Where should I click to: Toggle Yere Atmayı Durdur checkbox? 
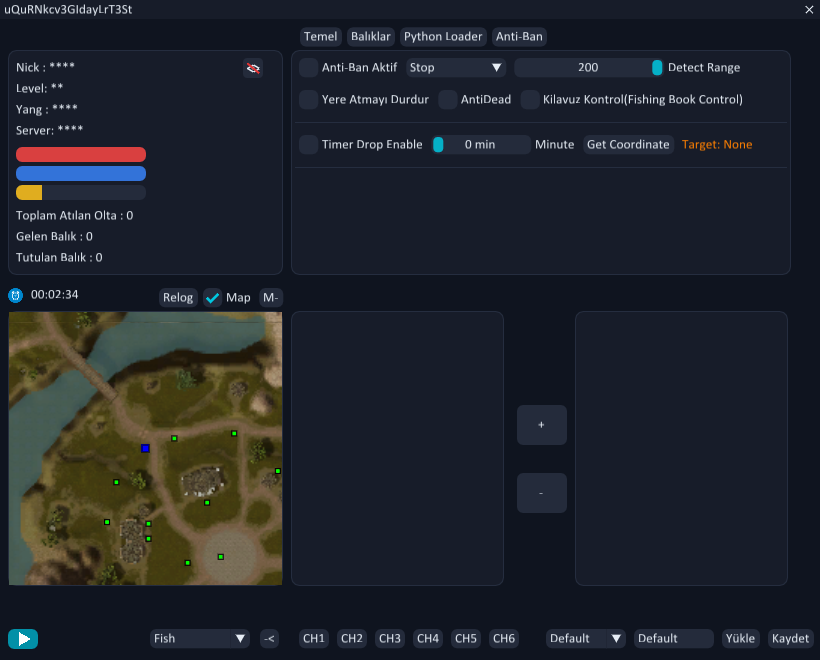309,99
